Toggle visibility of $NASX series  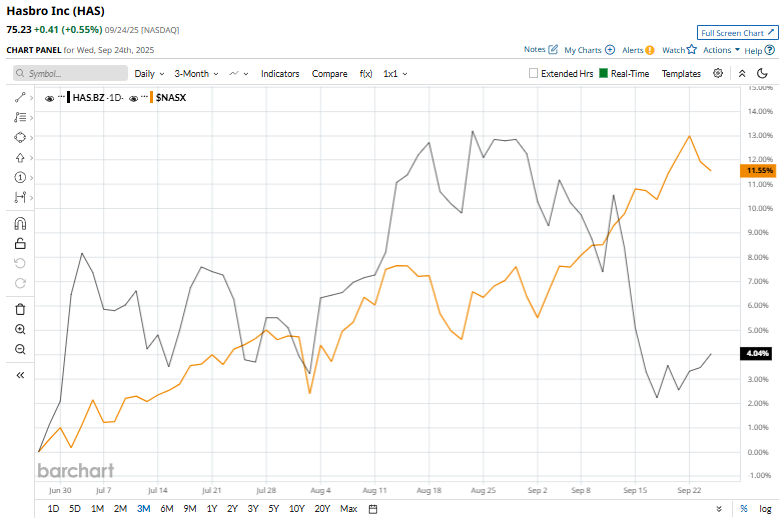tap(133, 98)
